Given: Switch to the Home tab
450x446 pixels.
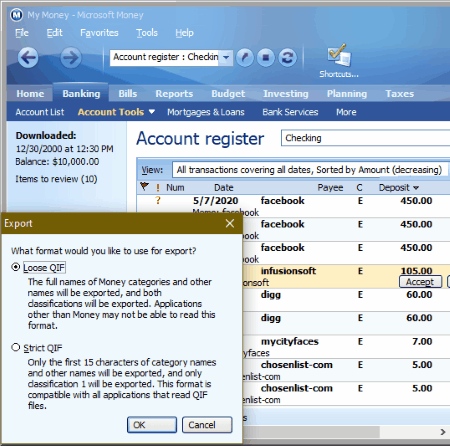Looking at the screenshot, I should (30, 94).
